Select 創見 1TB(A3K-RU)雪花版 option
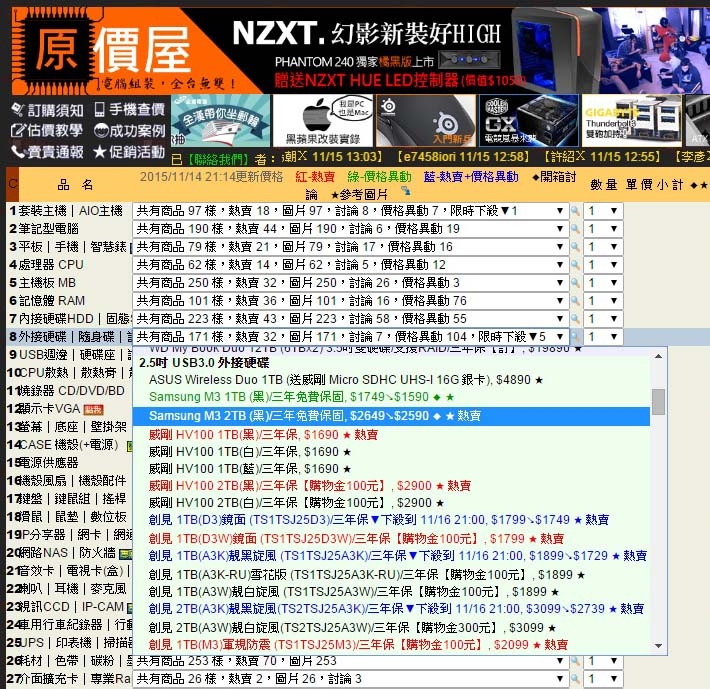Screen dimensions: 710x689 click(x=391, y=575)
